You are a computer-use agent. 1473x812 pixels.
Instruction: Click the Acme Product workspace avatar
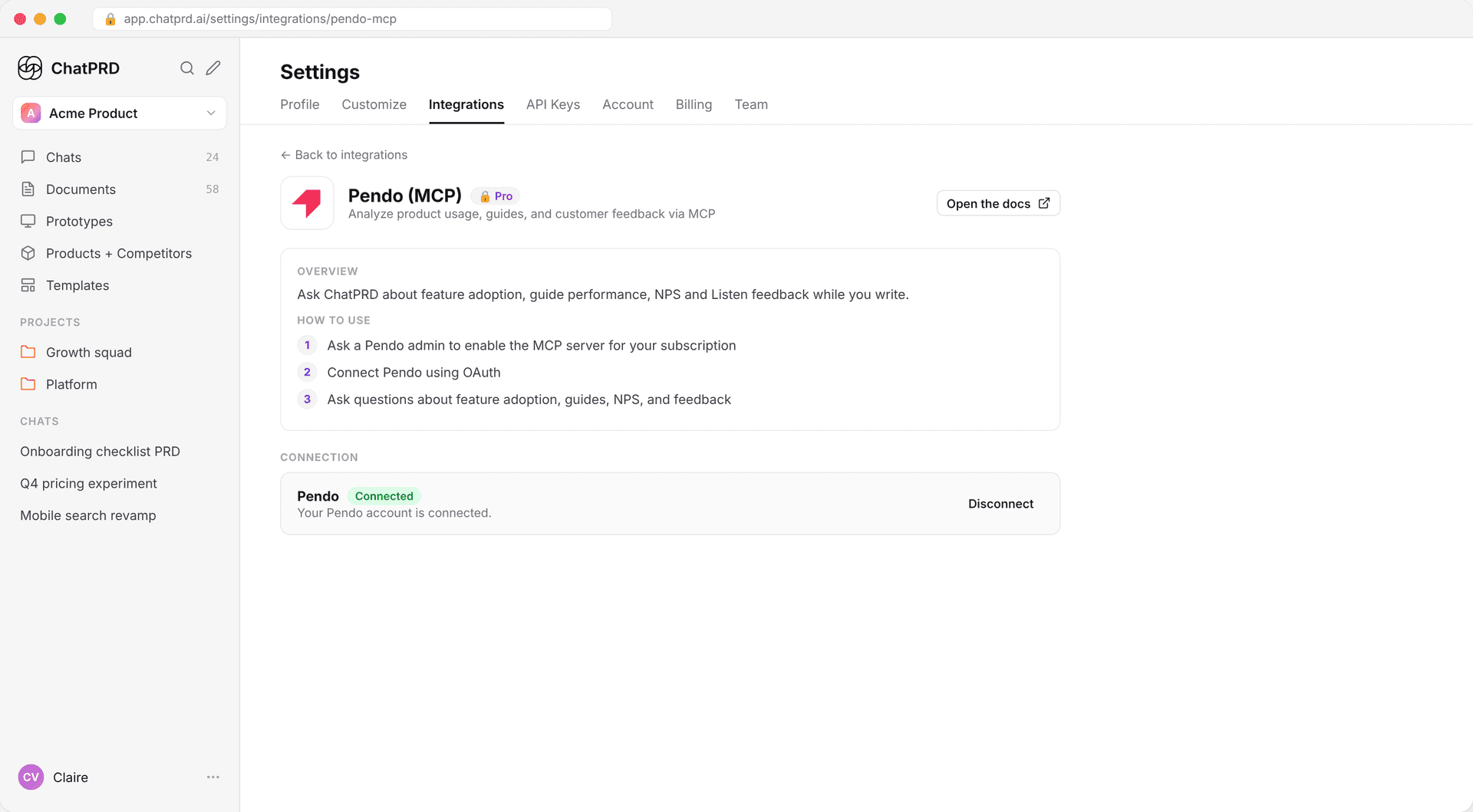[x=31, y=113]
